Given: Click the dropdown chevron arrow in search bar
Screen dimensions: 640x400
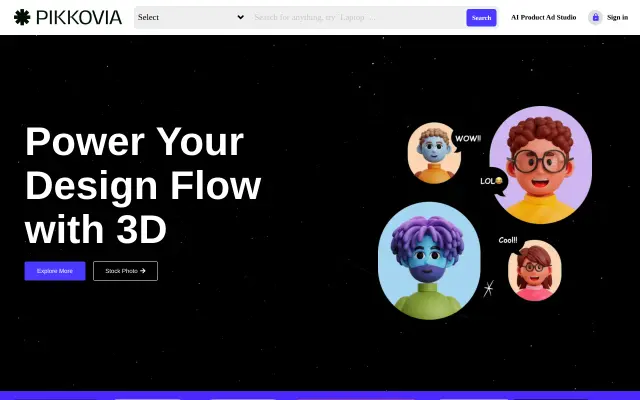Looking at the screenshot, I should [240, 17].
